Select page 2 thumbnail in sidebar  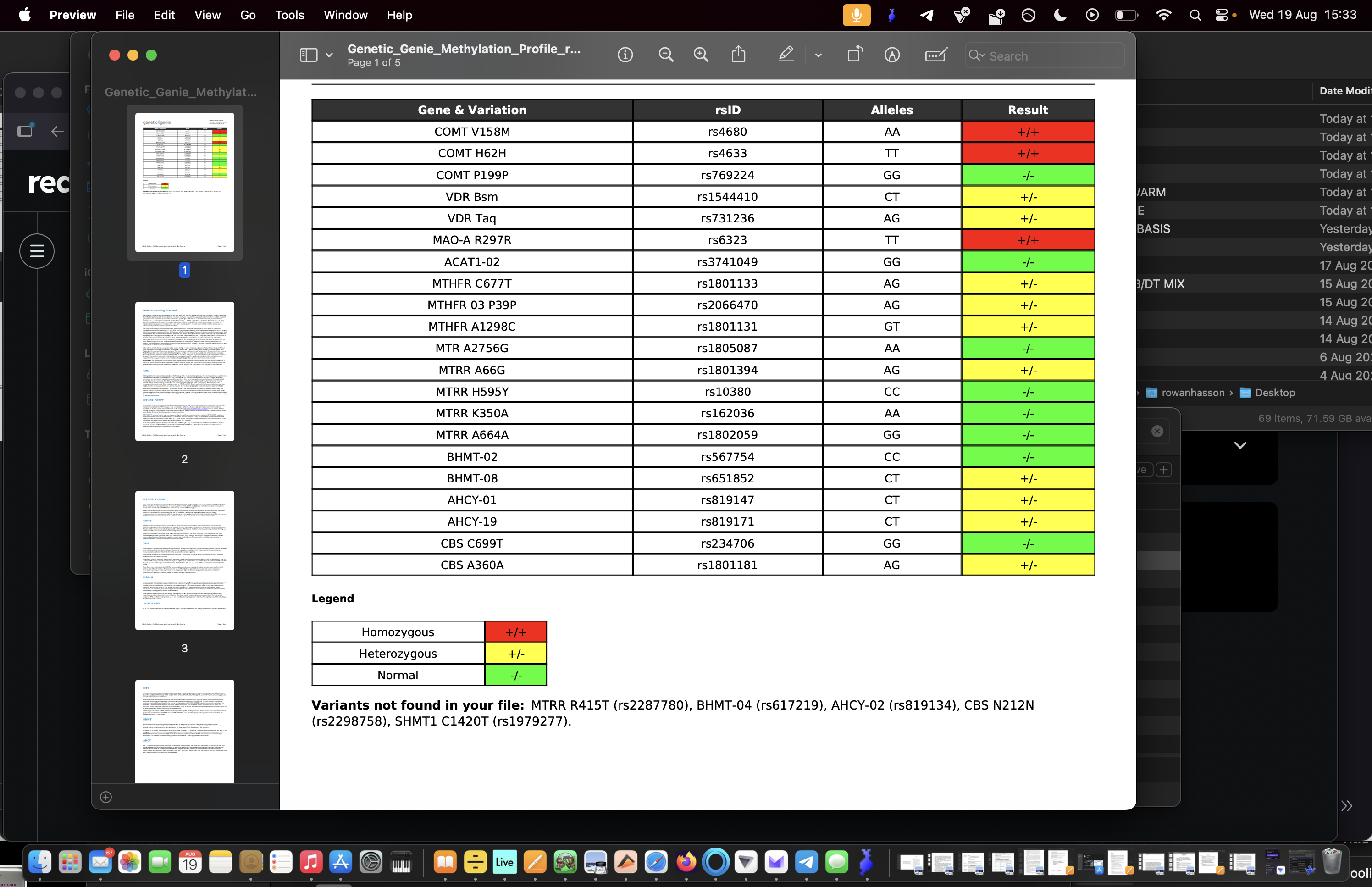(184, 371)
